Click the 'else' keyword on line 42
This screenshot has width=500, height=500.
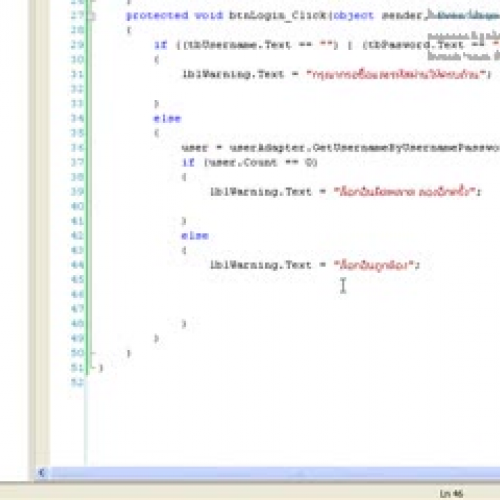coord(195,236)
